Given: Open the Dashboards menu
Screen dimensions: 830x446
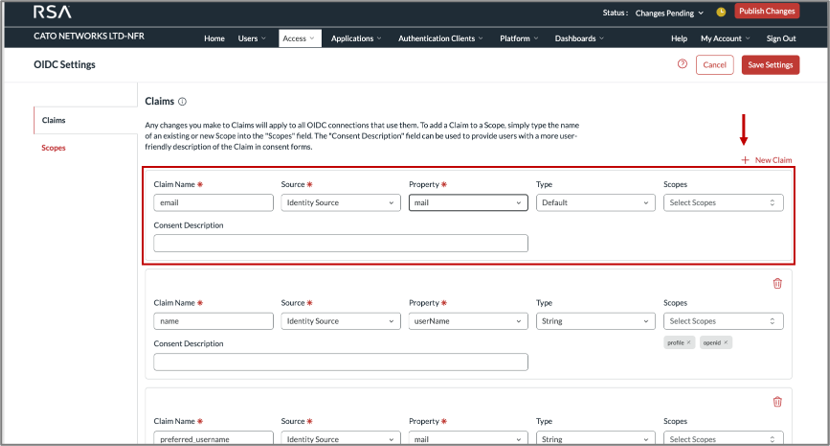Looking at the screenshot, I should [x=579, y=39].
